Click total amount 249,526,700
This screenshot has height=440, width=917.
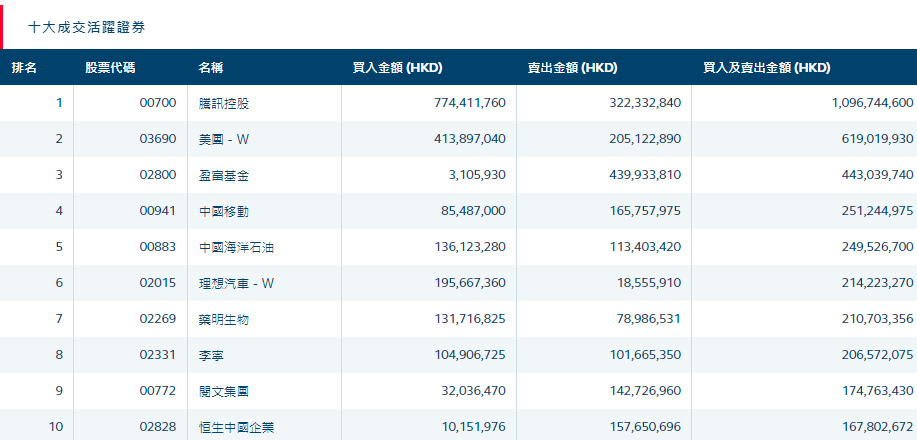point(878,247)
